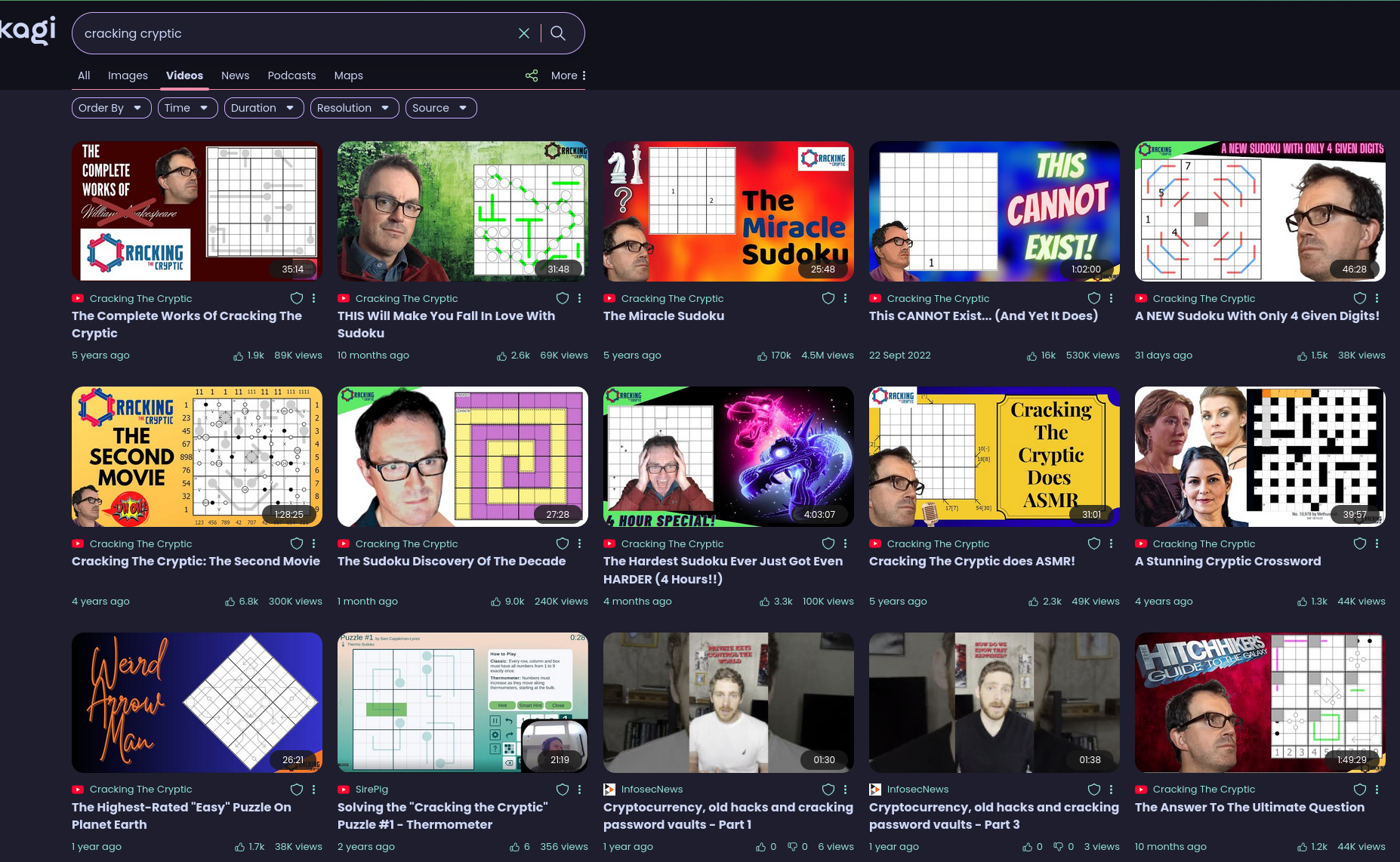Toggle shield icon on The Complete Works video

point(297,298)
